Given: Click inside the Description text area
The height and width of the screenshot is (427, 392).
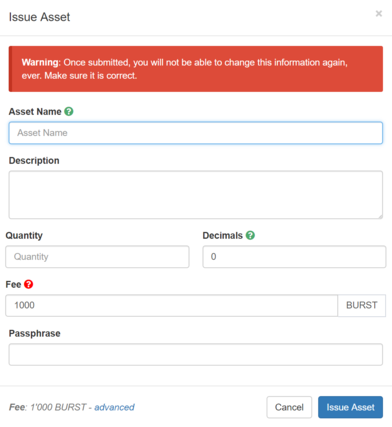Looking at the screenshot, I should [196, 195].
